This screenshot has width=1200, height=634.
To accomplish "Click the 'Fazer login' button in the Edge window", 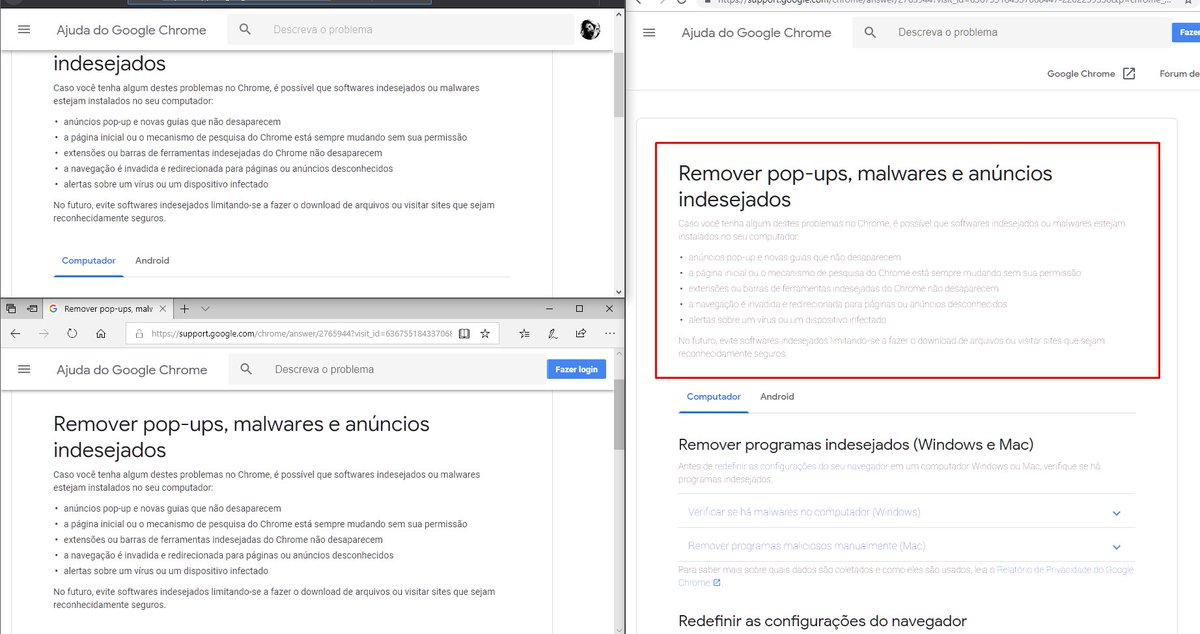I will (577, 369).
